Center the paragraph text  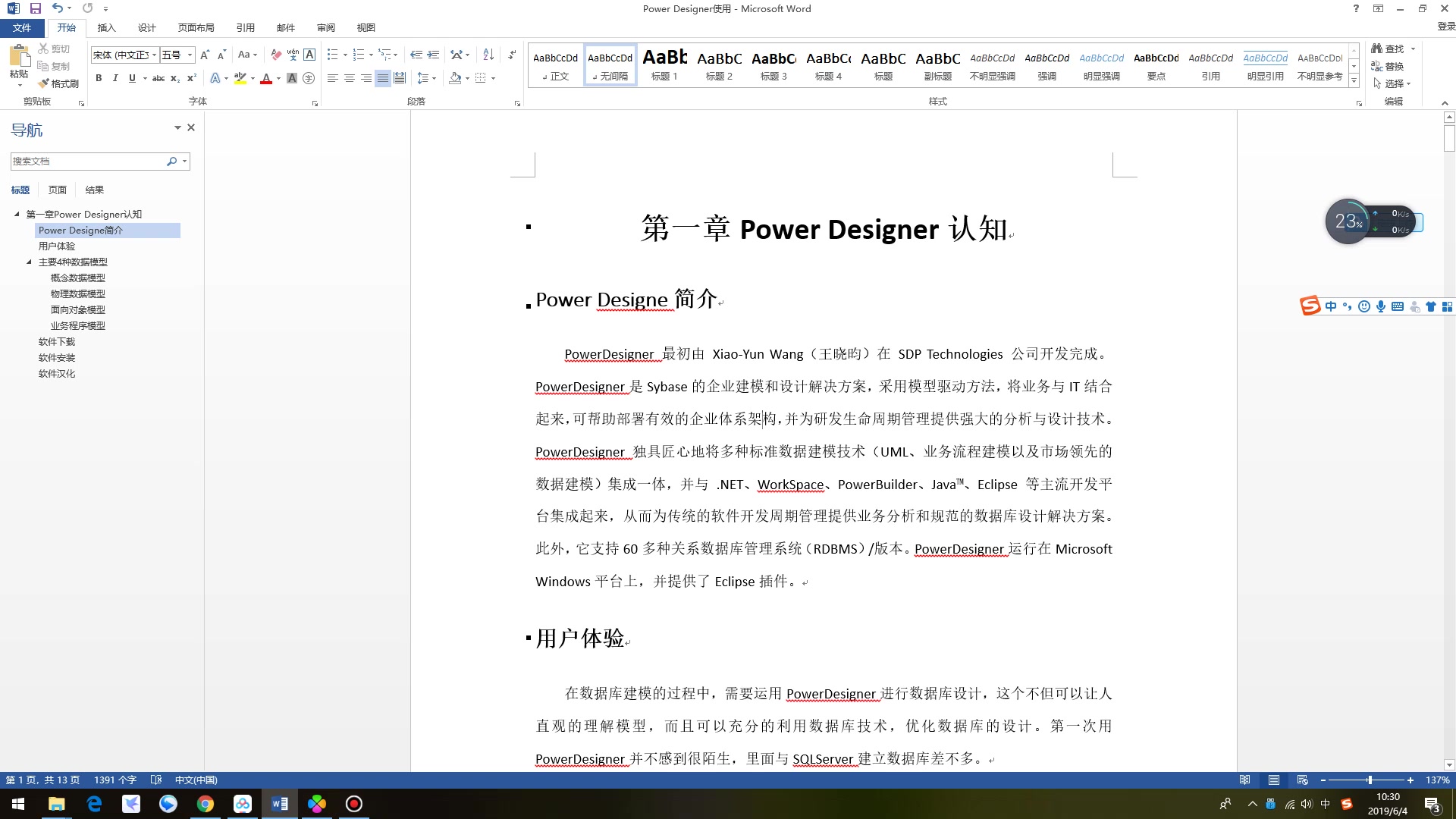point(350,78)
